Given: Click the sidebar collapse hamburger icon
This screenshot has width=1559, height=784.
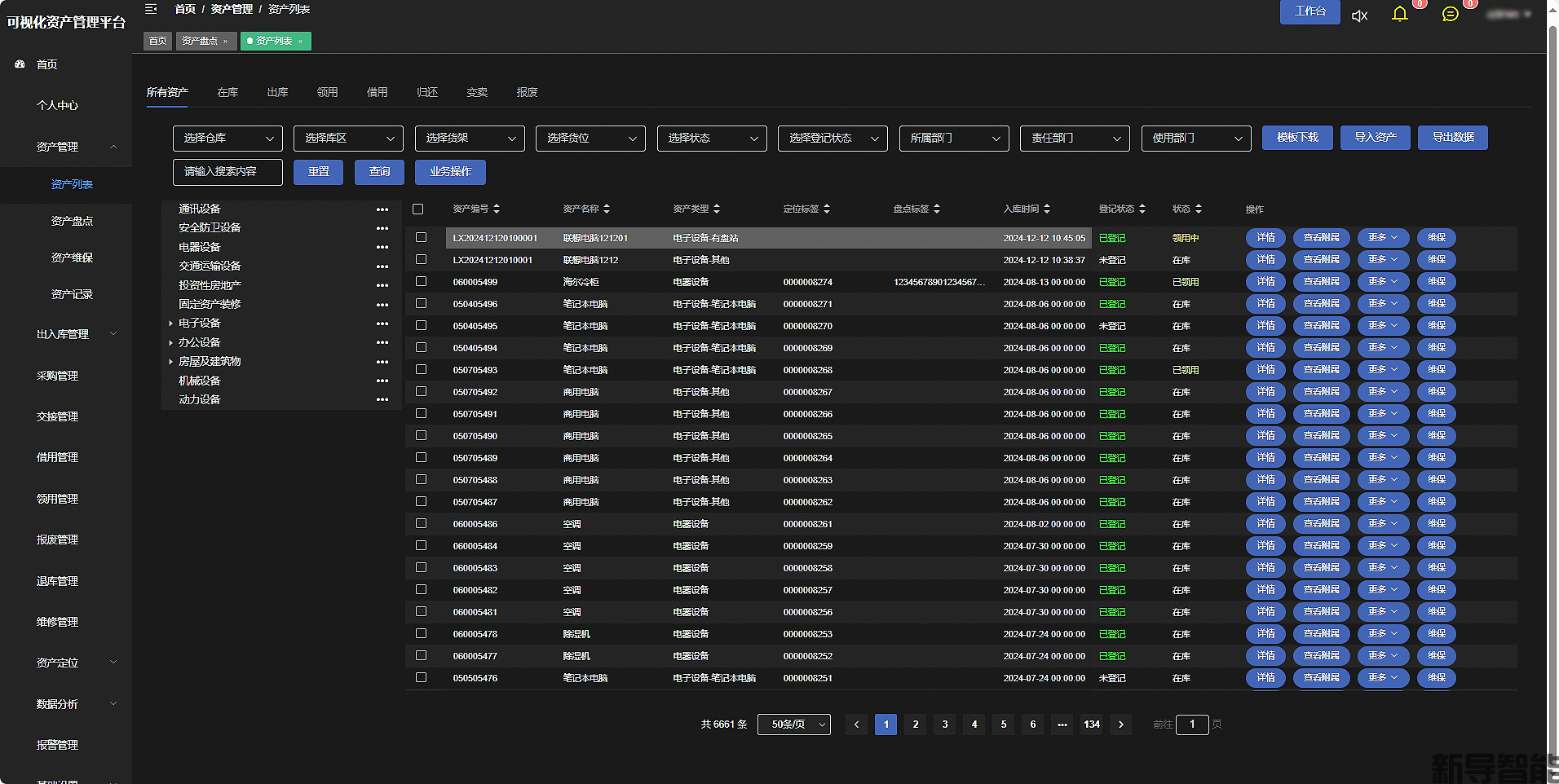Looking at the screenshot, I should tap(151, 9).
